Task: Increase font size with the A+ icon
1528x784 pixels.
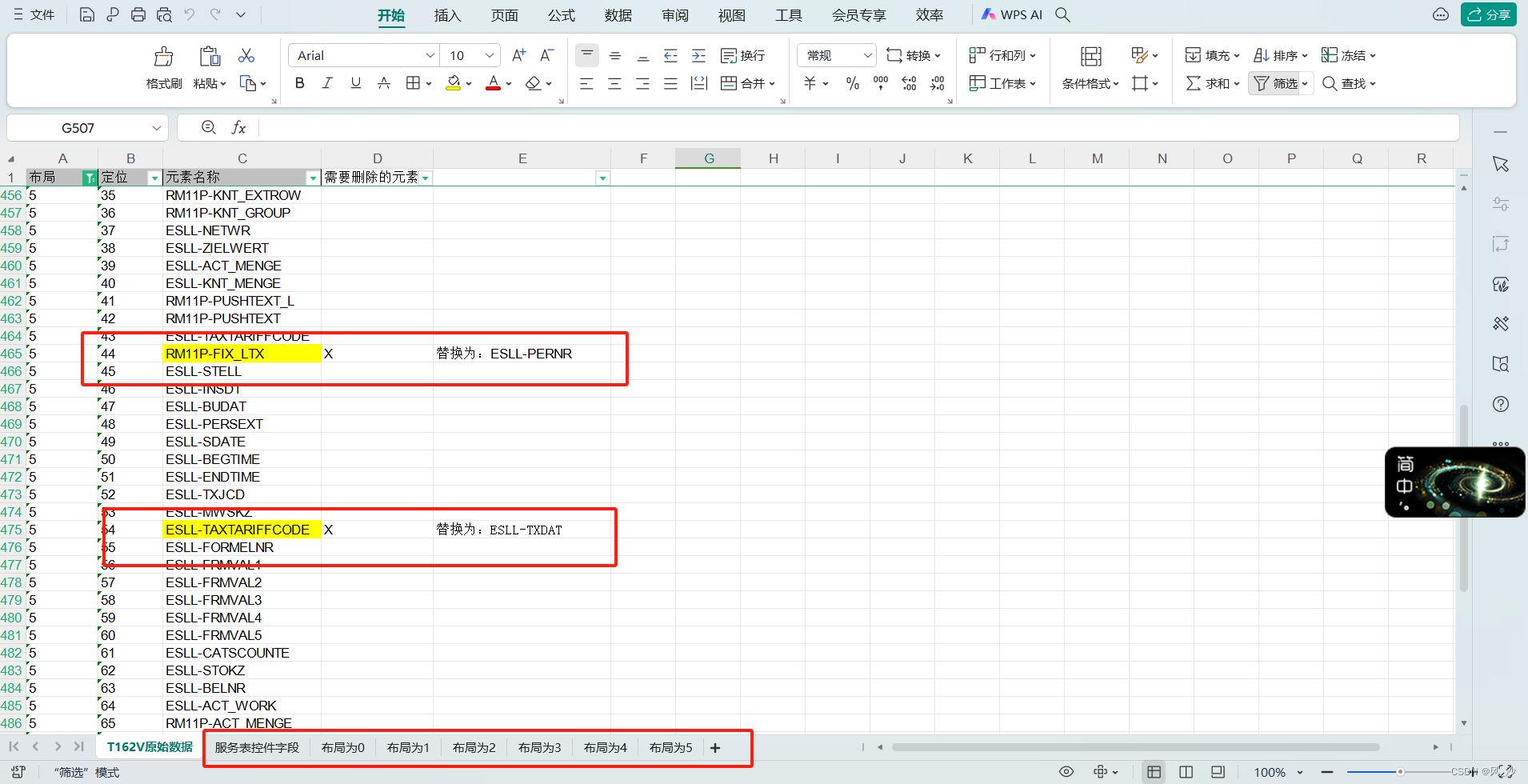Action: pyautogui.click(x=519, y=55)
